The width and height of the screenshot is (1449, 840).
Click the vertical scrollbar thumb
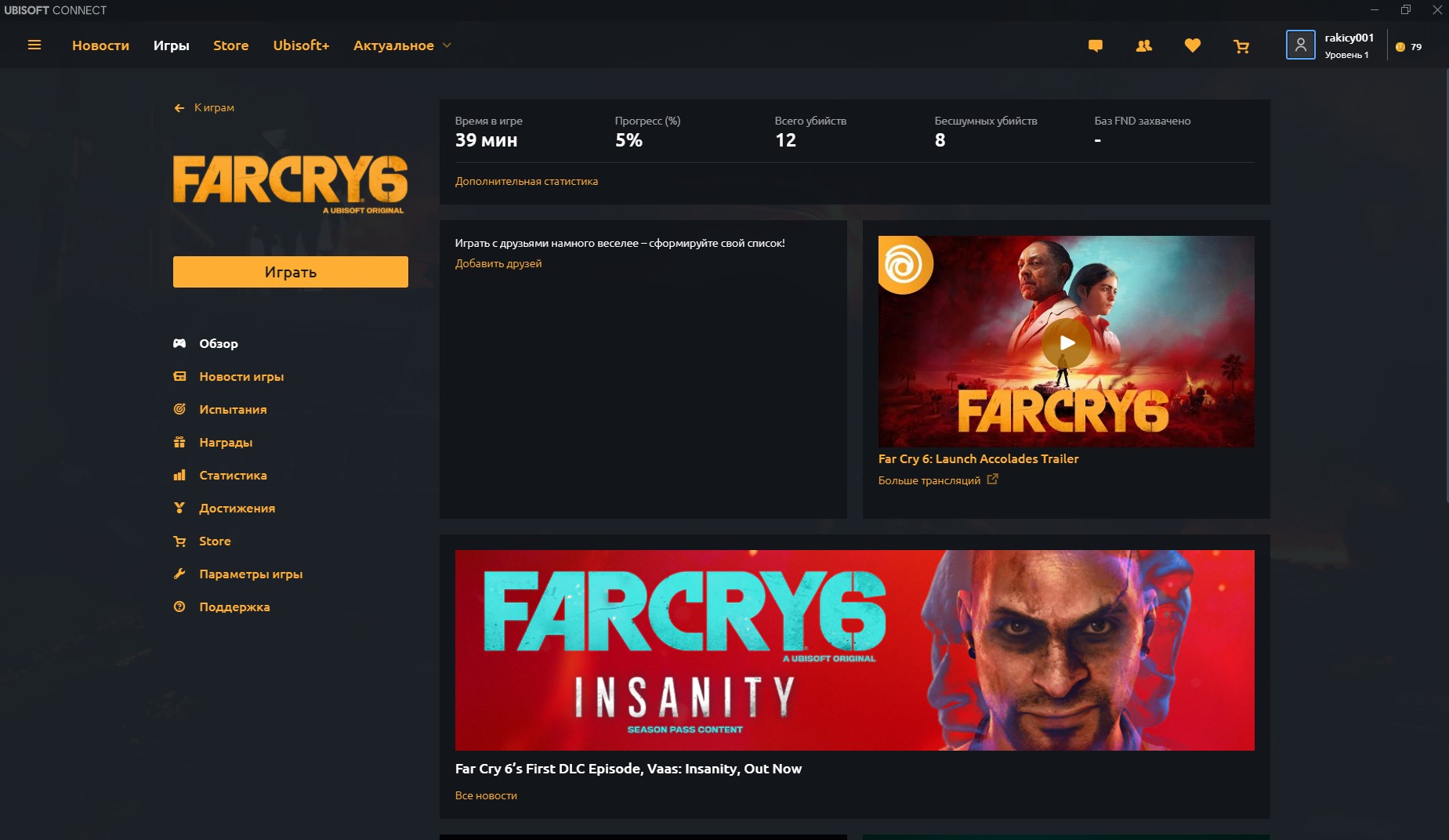tap(1446, 285)
